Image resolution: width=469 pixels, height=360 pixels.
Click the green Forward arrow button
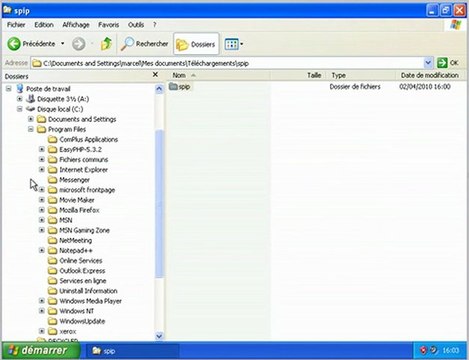pos(79,44)
